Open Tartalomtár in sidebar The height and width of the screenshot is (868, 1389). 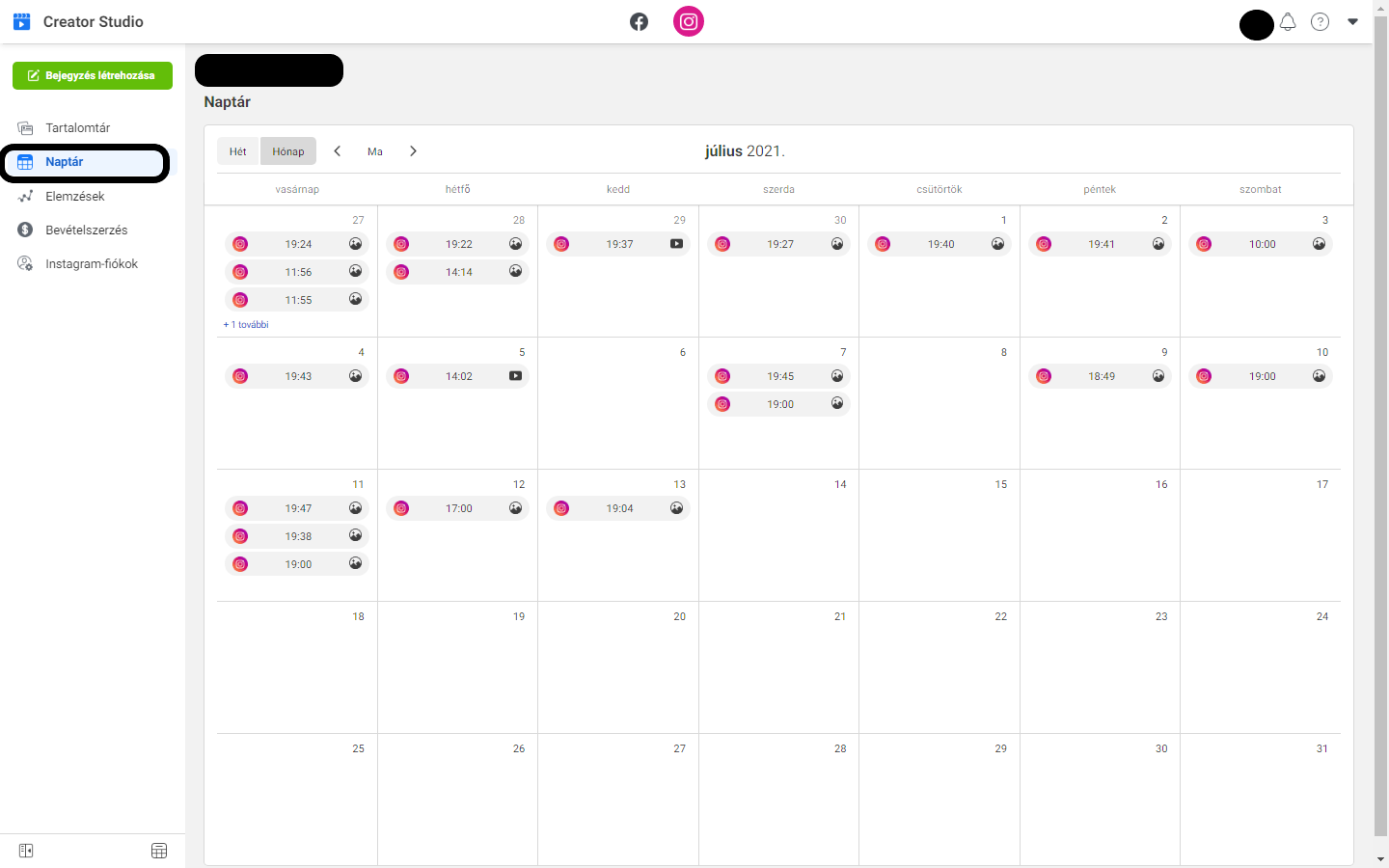(77, 128)
